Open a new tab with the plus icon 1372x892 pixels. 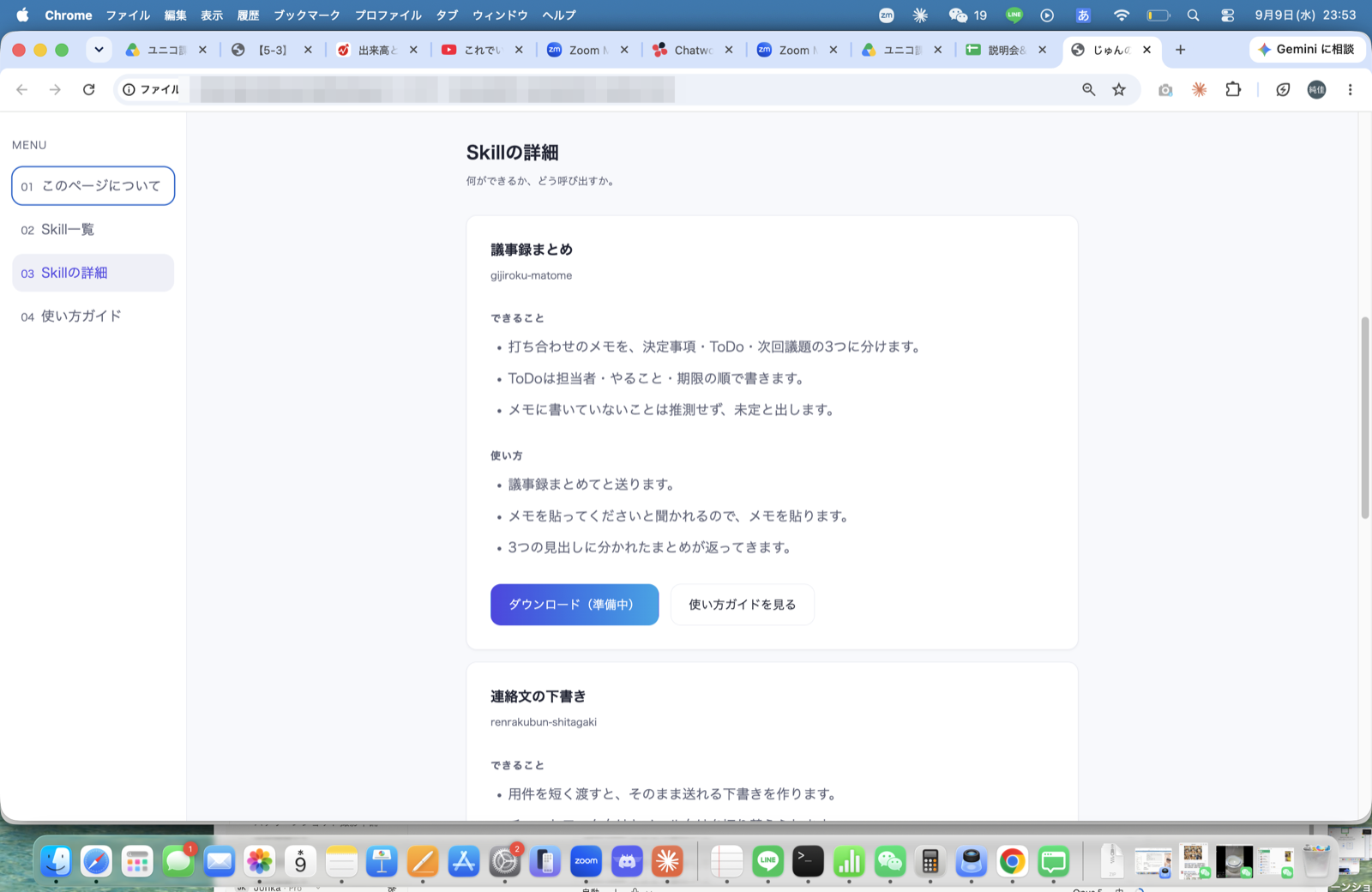1180,50
